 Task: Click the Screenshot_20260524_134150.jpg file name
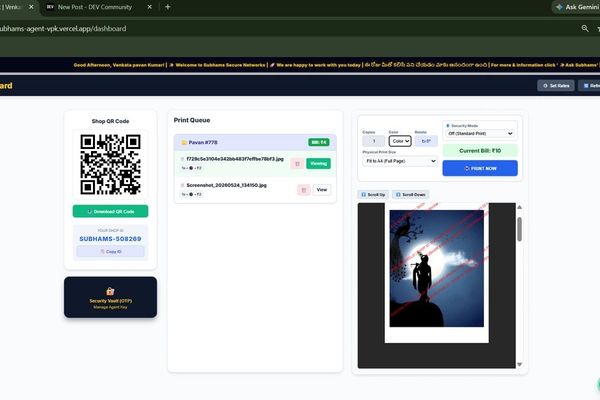227,185
